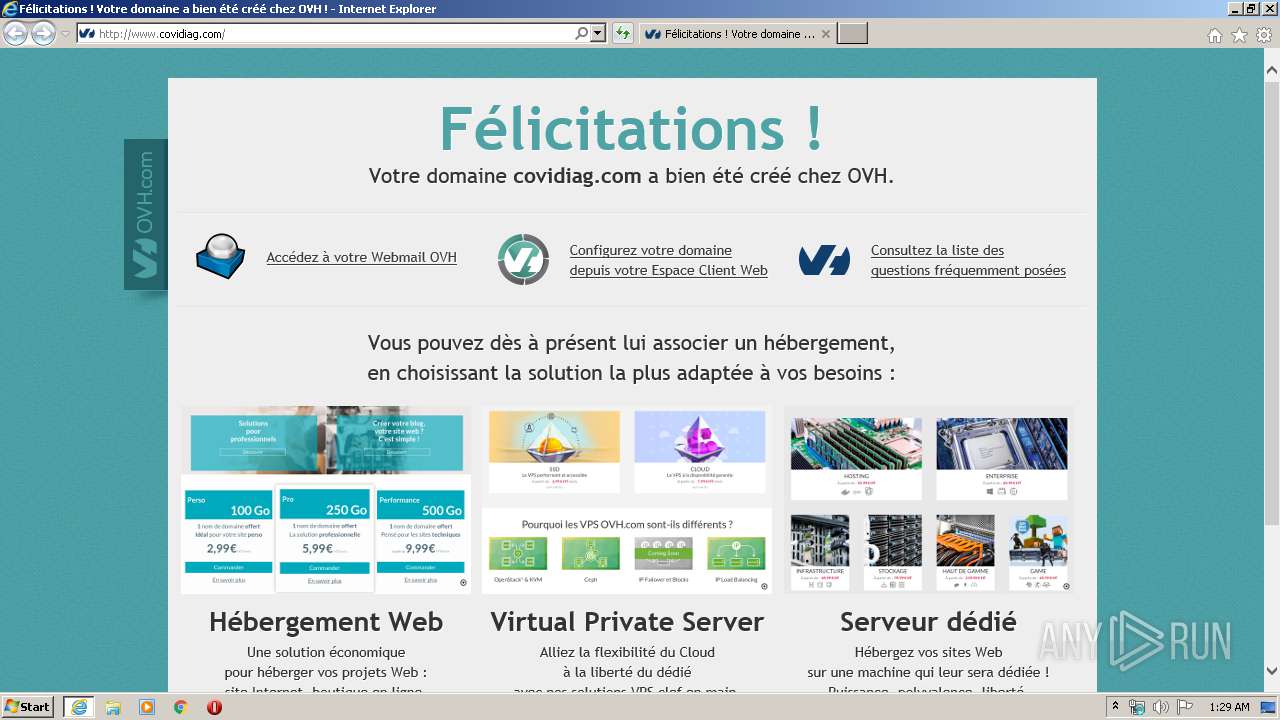The image size is (1280, 720).
Task: Click the green circular OVH configure icon
Action: 523,259
